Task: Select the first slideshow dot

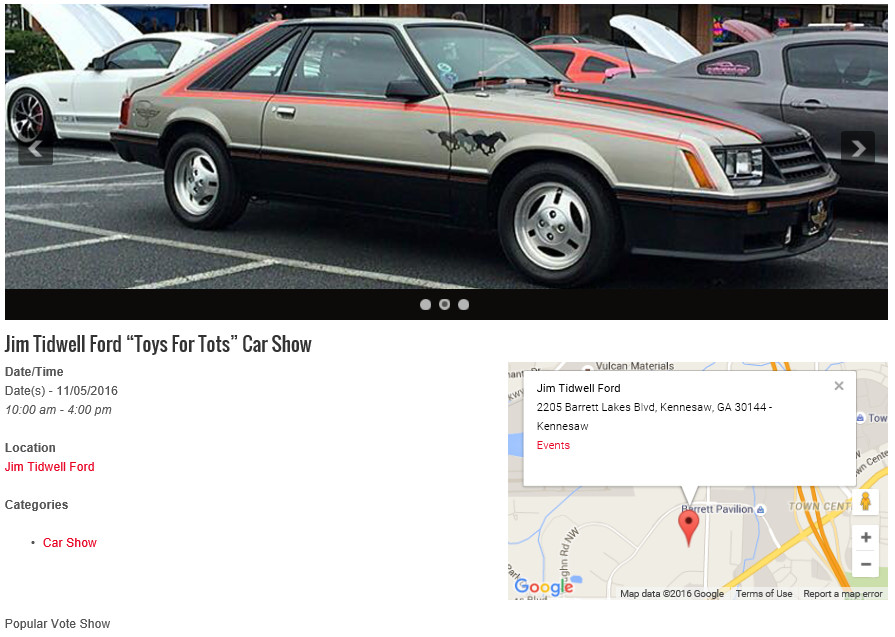Action: pyautogui.click(x=425, y=305)
